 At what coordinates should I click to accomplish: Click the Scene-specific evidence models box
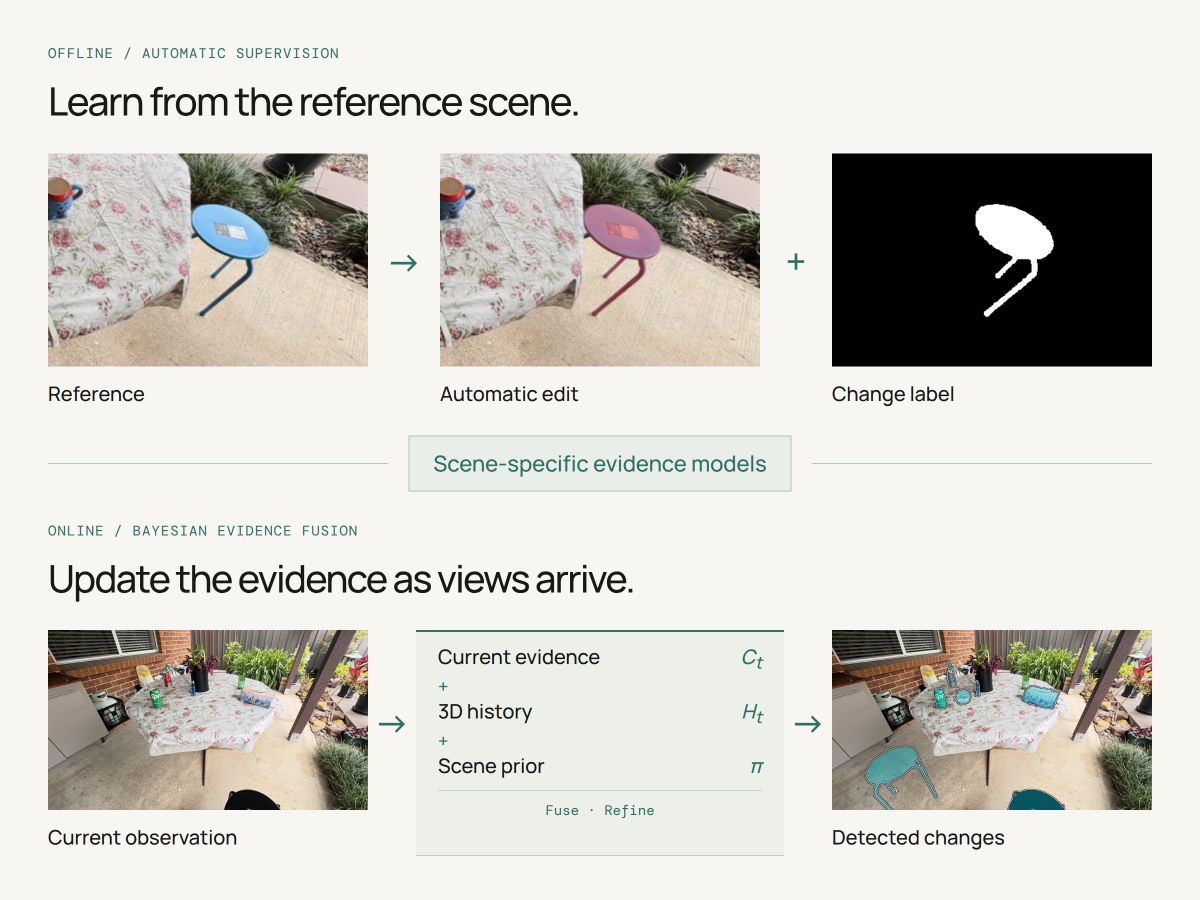[600, 464]
